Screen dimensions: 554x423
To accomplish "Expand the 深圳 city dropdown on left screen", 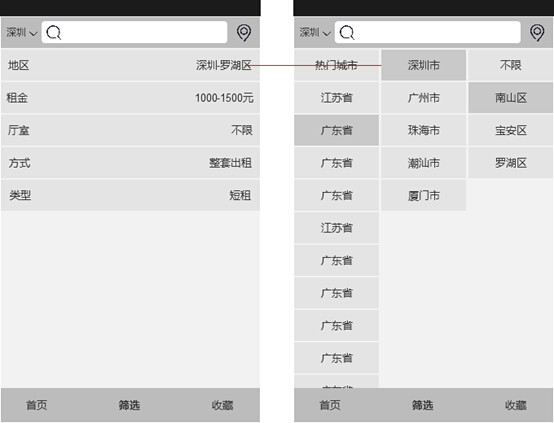I will pyautogui.click(x=22, y=33).
